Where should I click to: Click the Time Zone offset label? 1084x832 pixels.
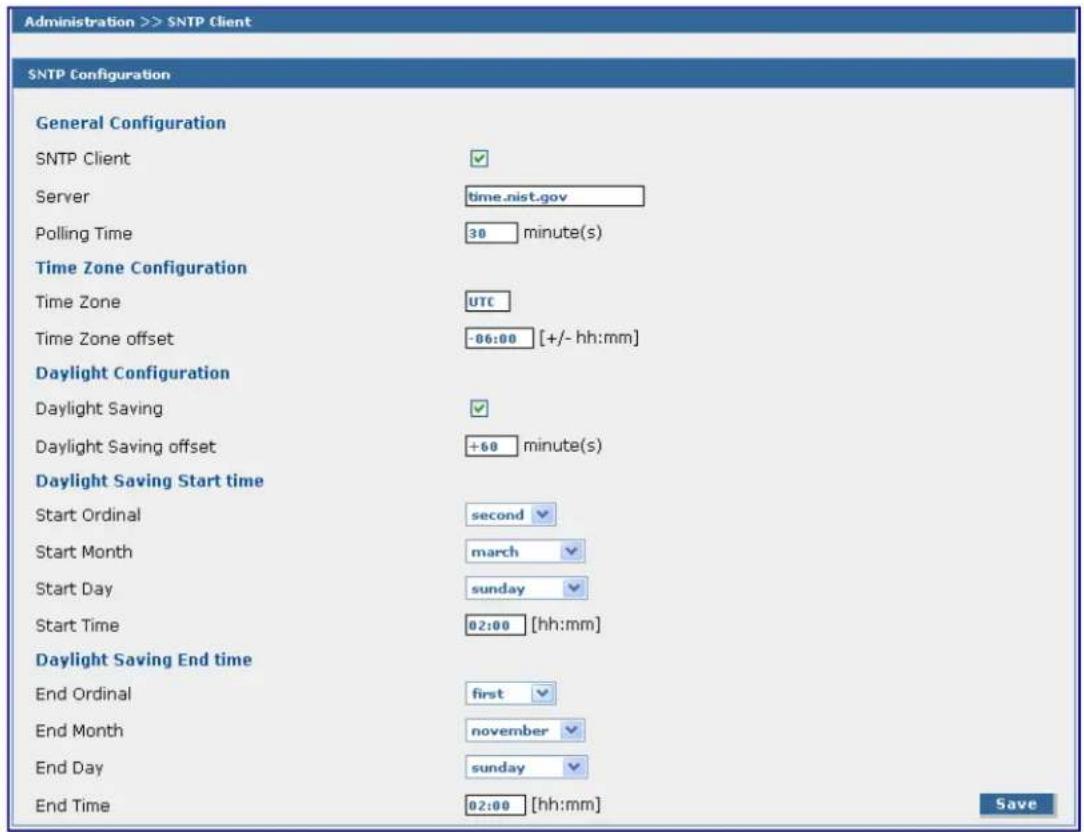(x=104, y=339)
